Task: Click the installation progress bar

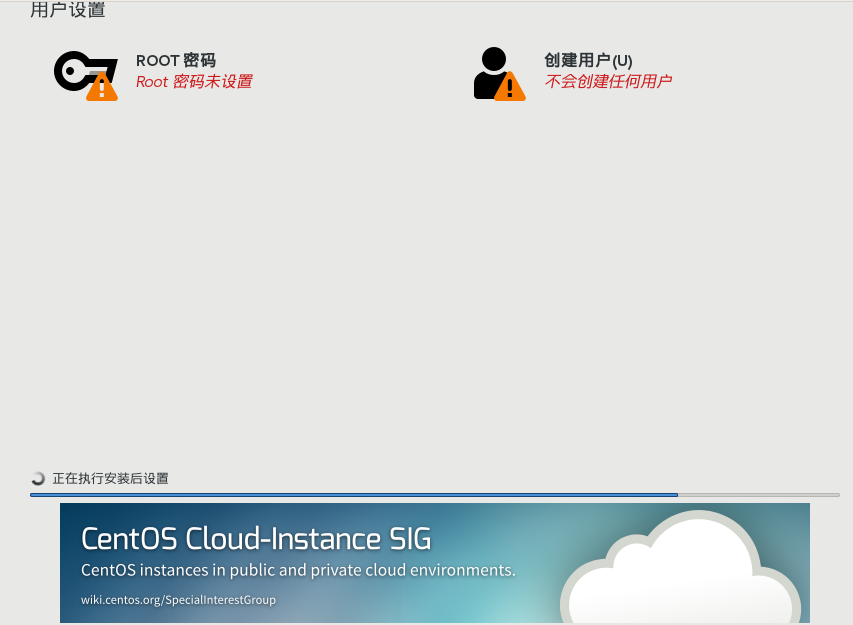Action: pyautogui.click(x=435, y=495)
